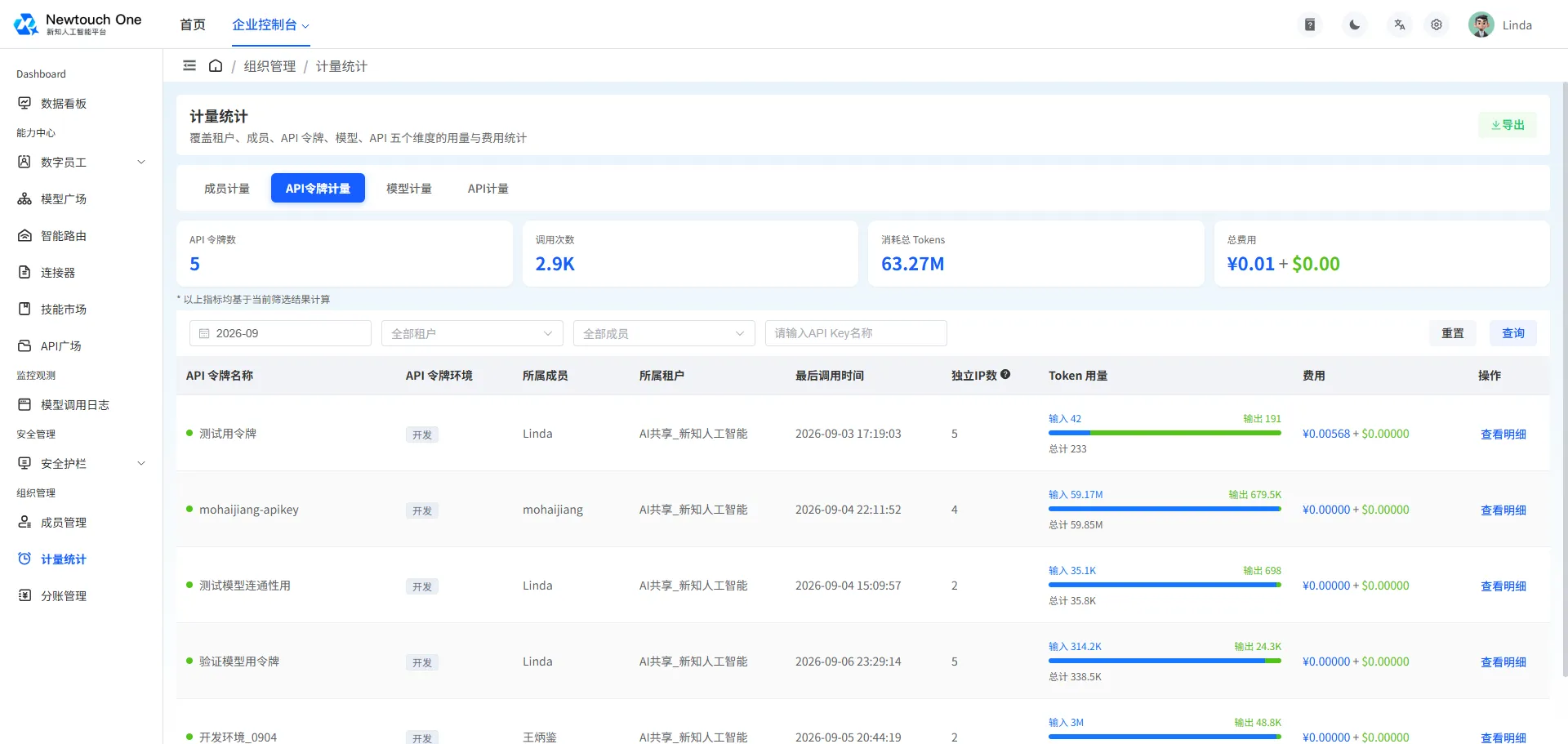The width and height of the screenshot is (1568, 744).
Task: Click the vertical scrollbar on the right
Action: click(x=1565, y=380)
